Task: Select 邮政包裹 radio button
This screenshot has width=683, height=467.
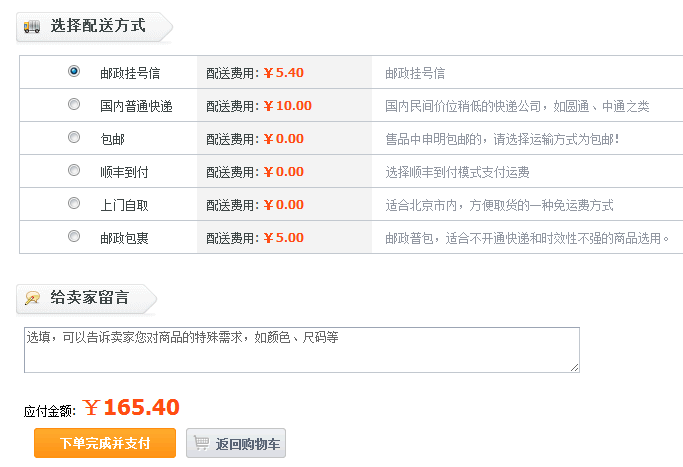Action: coord(74,236)
